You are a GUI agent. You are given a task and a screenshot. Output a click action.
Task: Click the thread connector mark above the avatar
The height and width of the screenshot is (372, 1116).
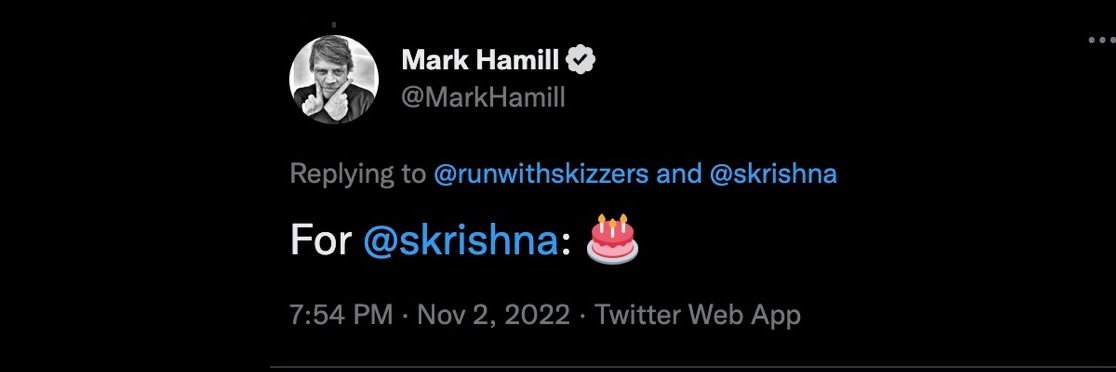point(334,26)
